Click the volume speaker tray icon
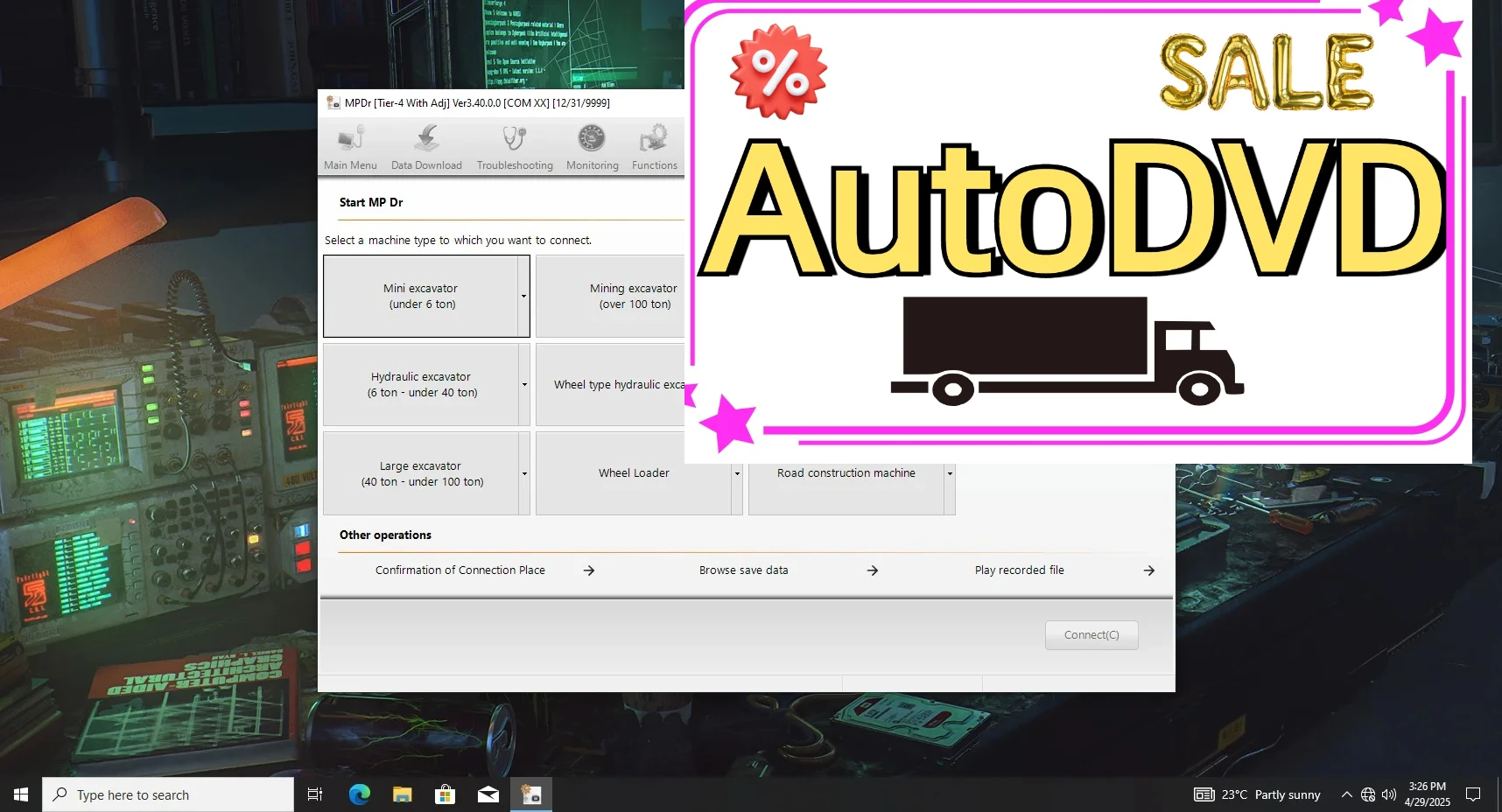The height and width of the screenshot is (812, 1502). tap(1389, 794)
